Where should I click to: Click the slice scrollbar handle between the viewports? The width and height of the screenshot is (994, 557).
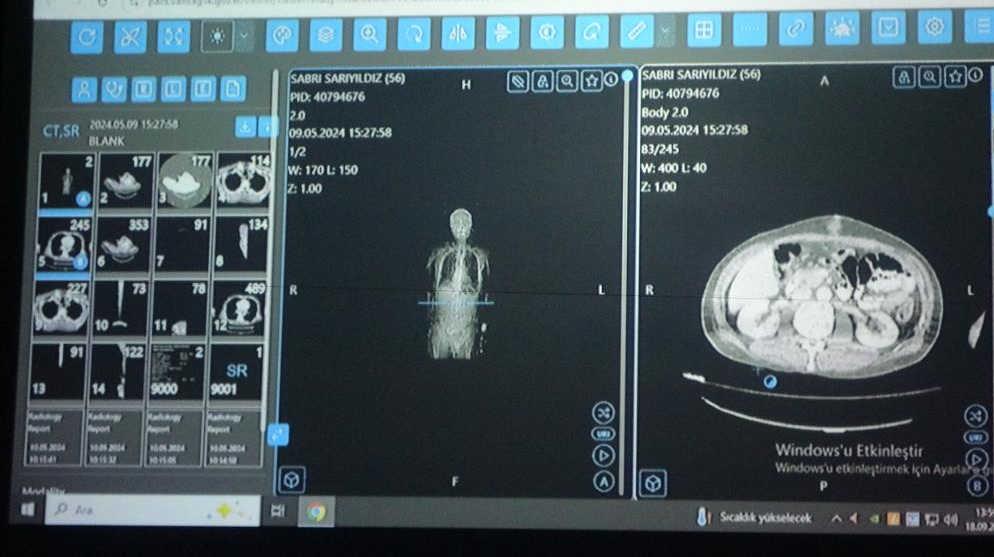point(628,76)
